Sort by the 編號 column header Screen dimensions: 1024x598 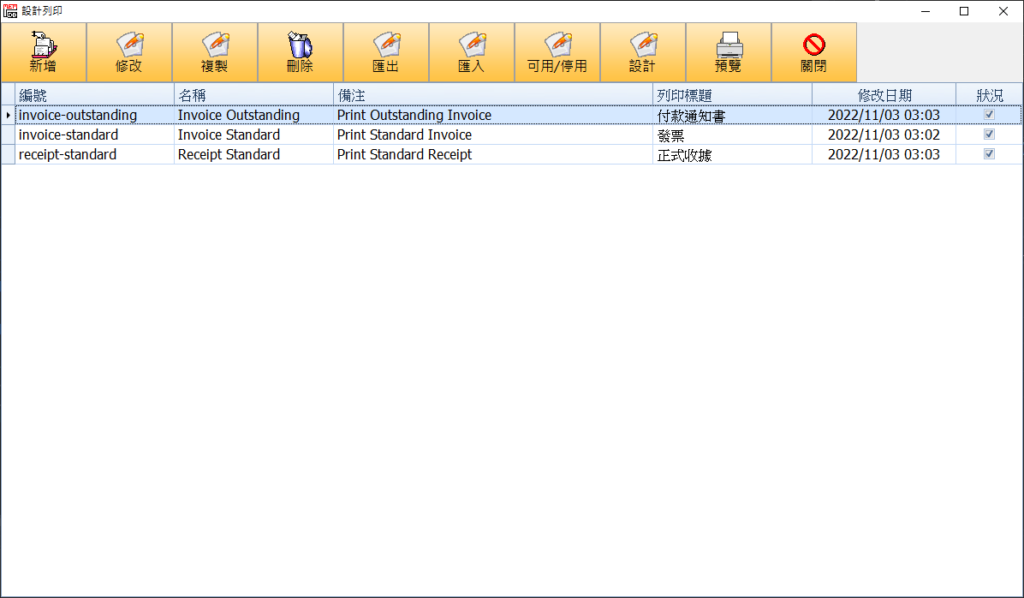[x=95, y=95]
